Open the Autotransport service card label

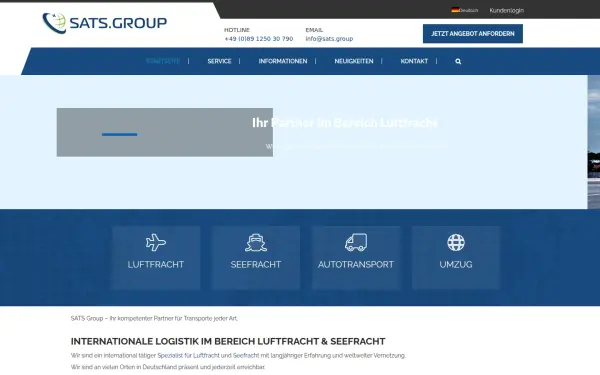[x=356, y=264]
